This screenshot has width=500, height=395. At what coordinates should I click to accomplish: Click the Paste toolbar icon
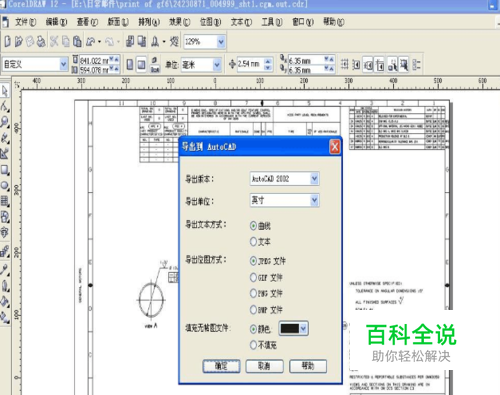(77, 42)
